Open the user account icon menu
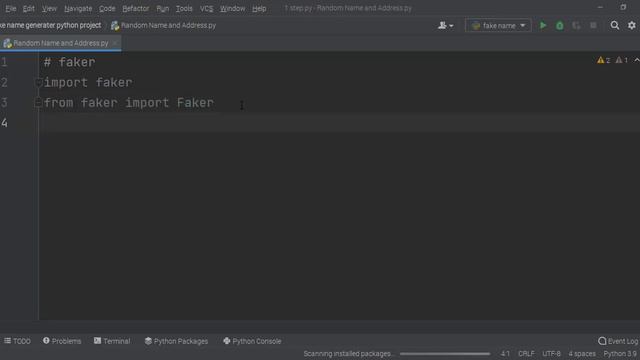Viewport: 640px width, 360px height. [x=445, y=25]
